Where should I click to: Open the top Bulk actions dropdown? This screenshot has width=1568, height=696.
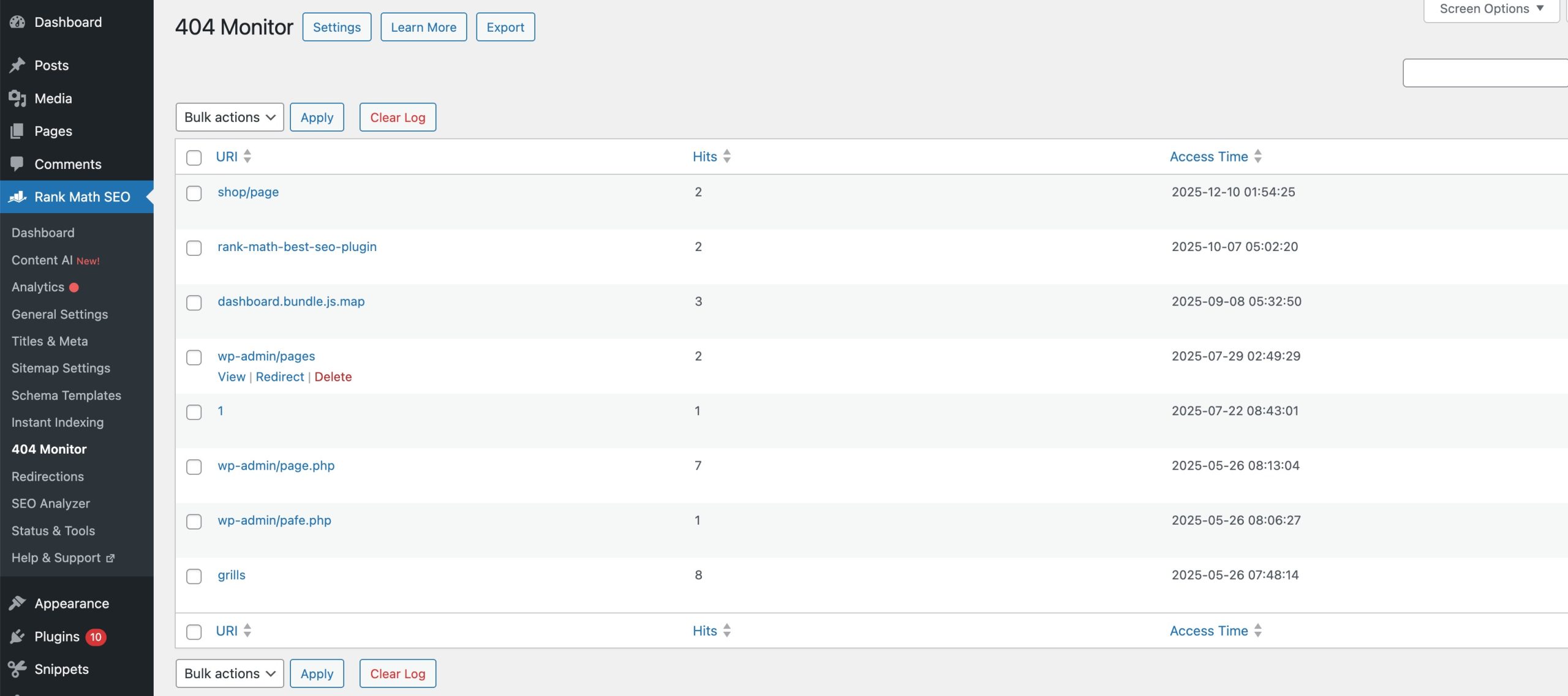[230, 117]
